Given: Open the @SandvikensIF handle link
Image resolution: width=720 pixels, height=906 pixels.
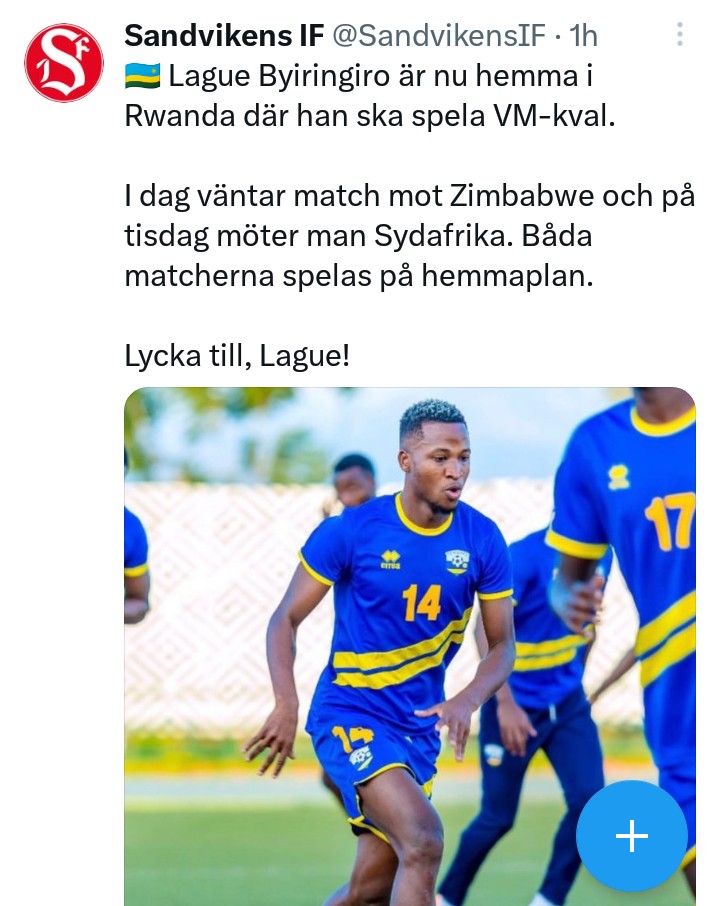Looking at the screenshot, I should point(439,35).
